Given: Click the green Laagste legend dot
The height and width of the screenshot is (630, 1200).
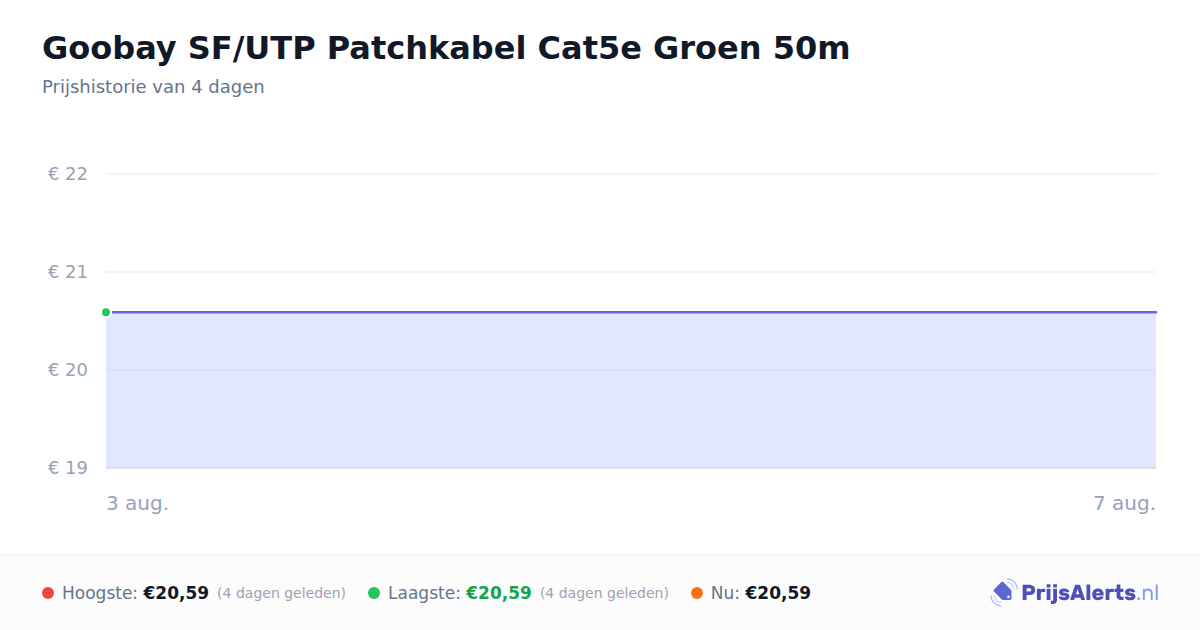Looking at the screenshot, I should click(x=374, y=593).
